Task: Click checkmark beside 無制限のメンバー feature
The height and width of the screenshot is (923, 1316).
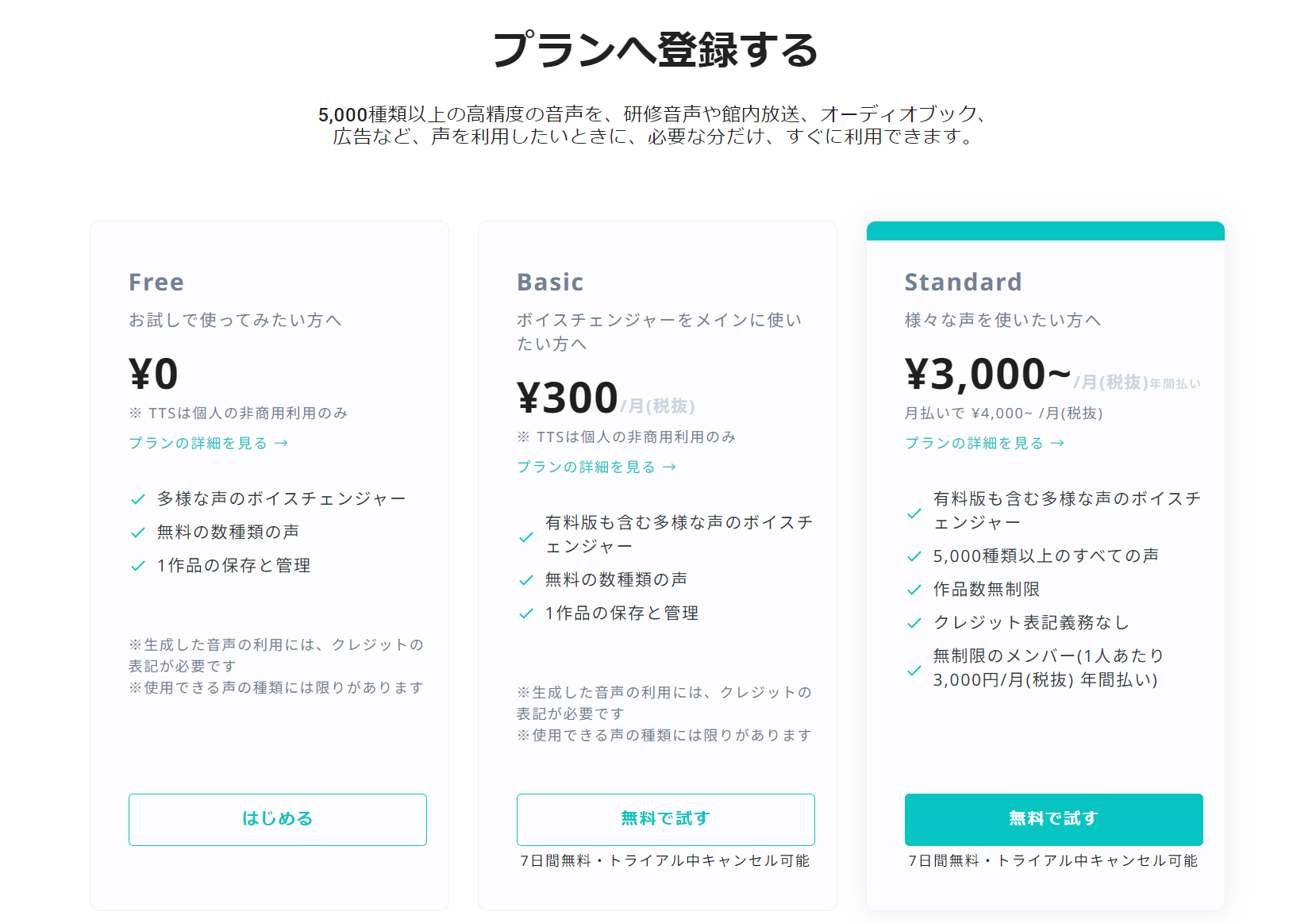Action: click(x=914, y=671)
